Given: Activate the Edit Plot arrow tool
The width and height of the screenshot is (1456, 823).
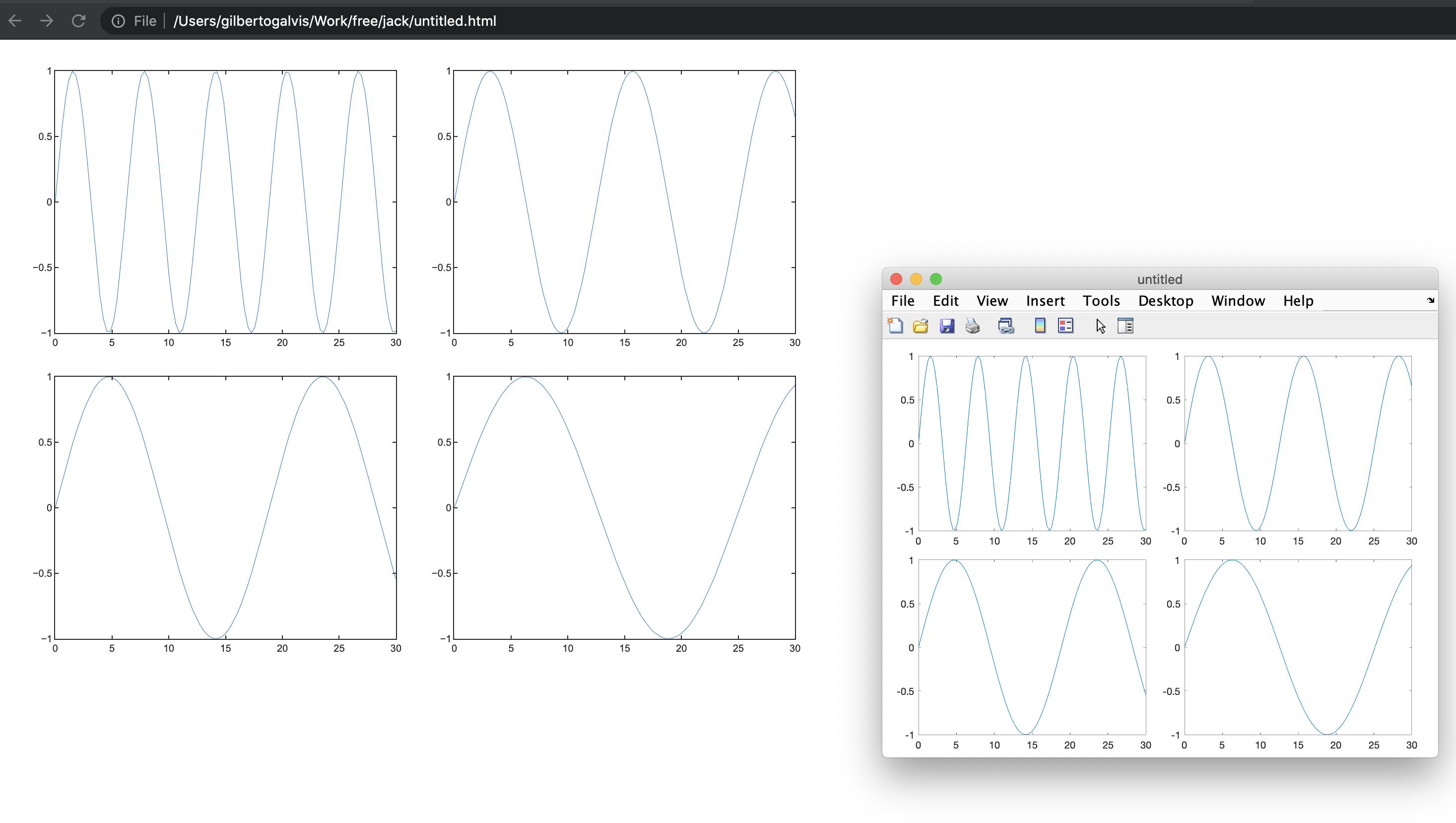Looking at the screenshot, I should [1101, 326].
